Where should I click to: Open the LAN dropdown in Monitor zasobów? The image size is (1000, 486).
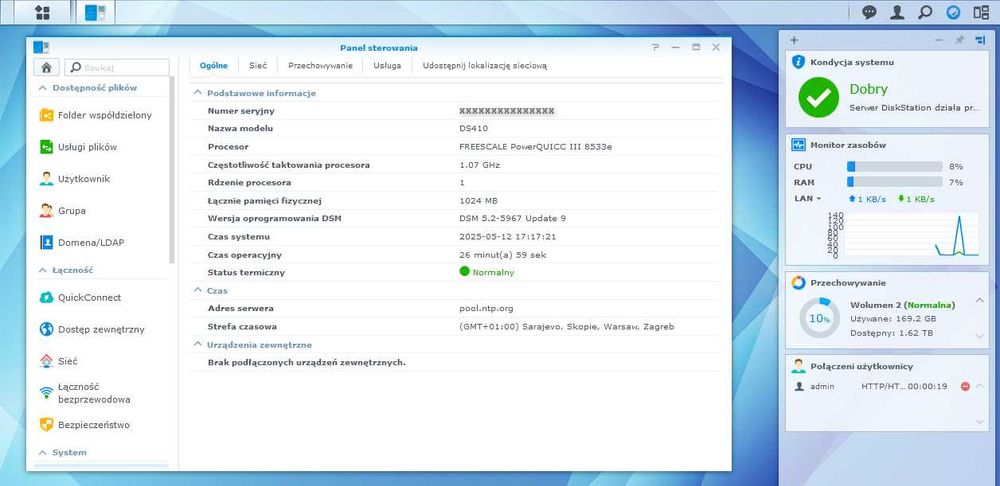(x=807, y=198)
